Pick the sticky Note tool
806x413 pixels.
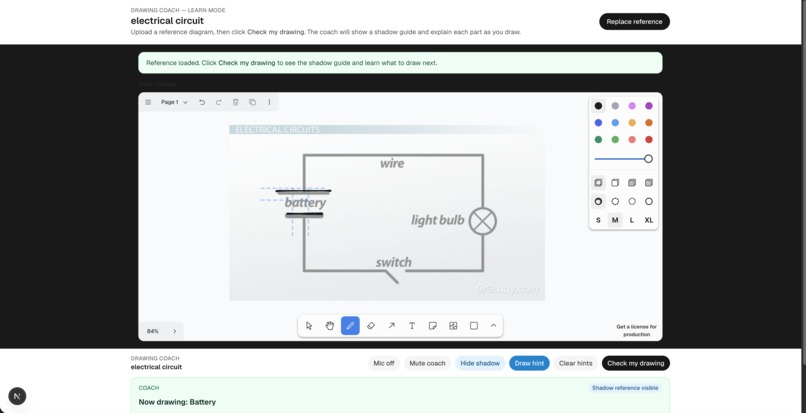pyautogui.click(x=432, y=326)
